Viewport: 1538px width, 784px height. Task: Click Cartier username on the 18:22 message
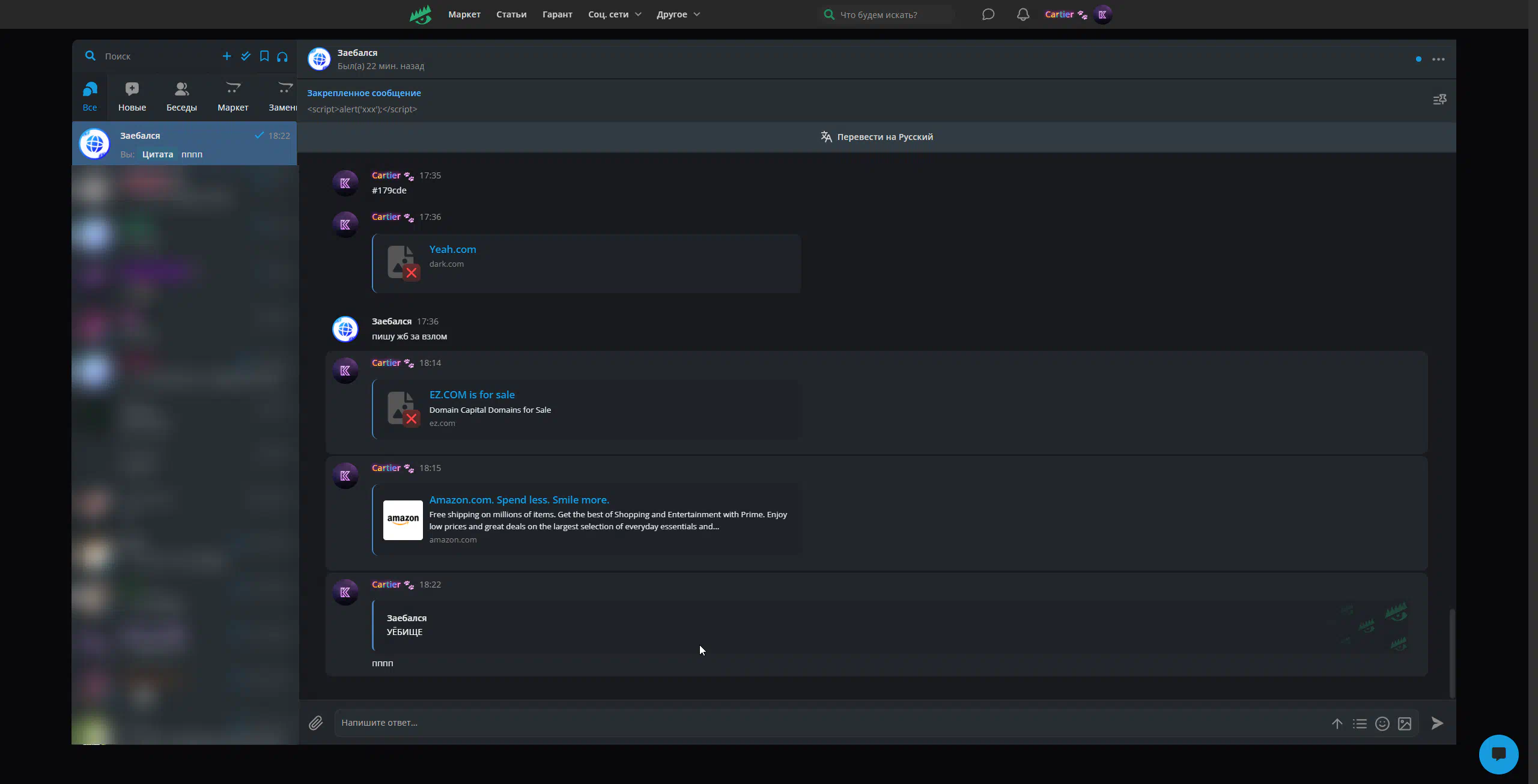(386, 585)
